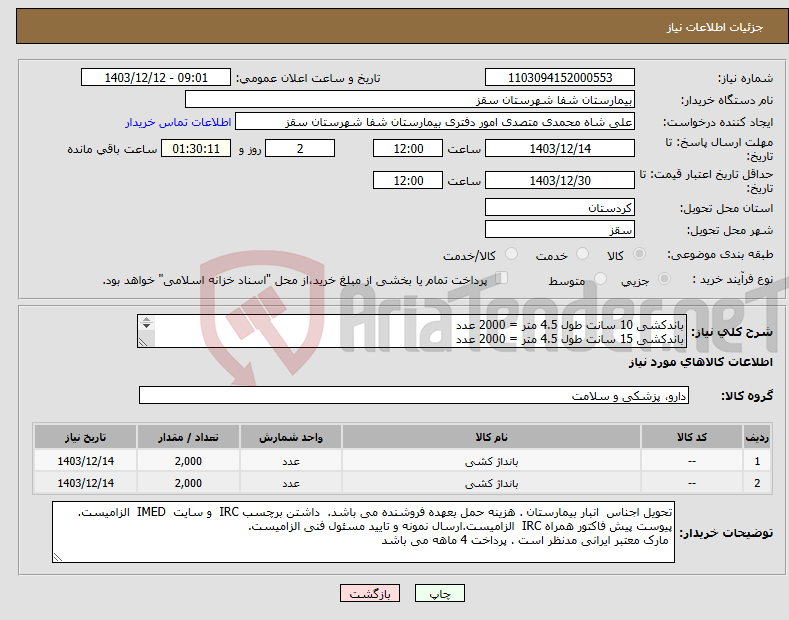
Task: Click the price validity date 1403/12/30 field
Action: coord(560,180)
